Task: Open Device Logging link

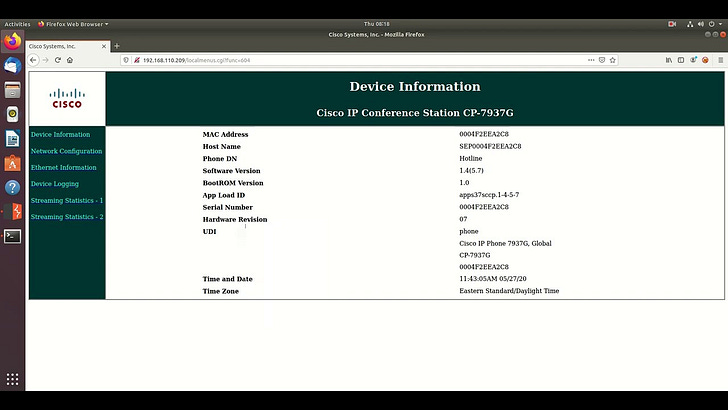Action: 55,183
